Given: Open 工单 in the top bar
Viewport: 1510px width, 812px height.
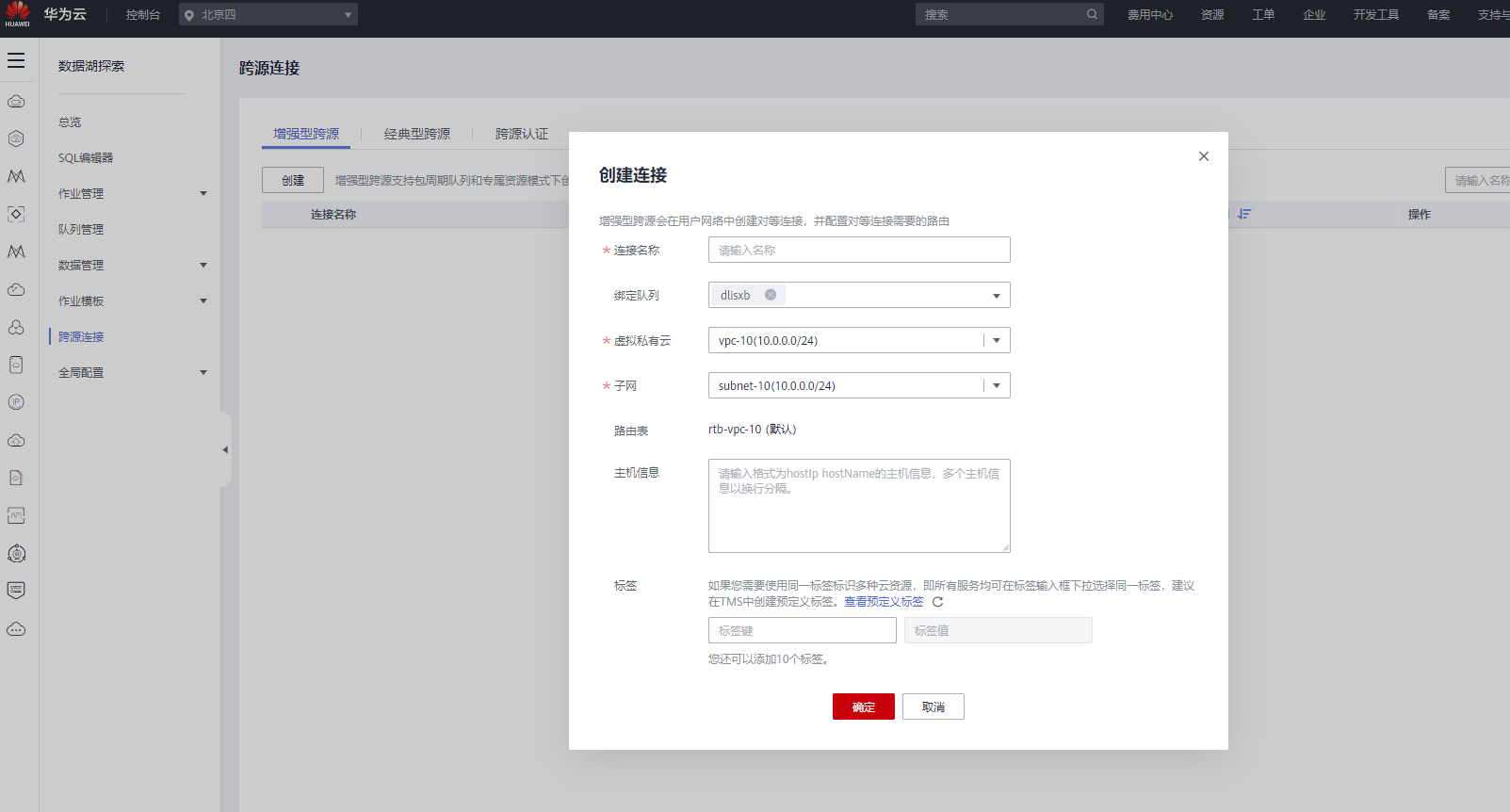Looking at the screenshot, I should pos(1263,14).
